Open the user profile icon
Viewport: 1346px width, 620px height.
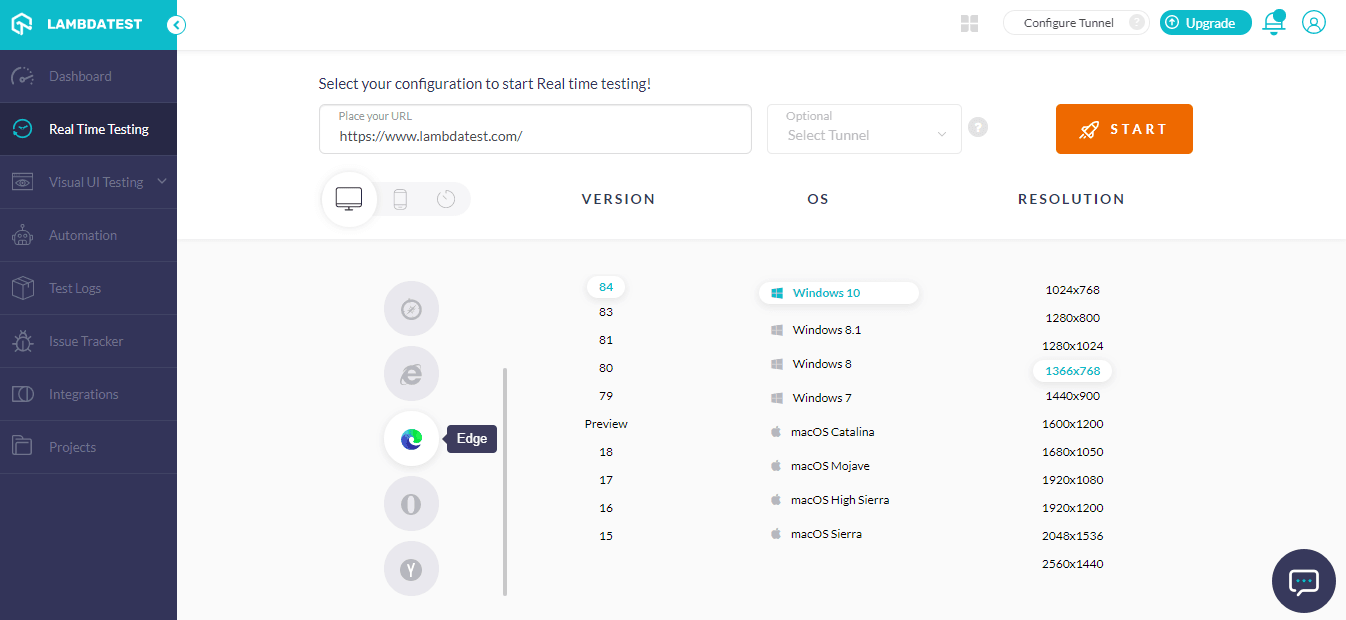1313,23
